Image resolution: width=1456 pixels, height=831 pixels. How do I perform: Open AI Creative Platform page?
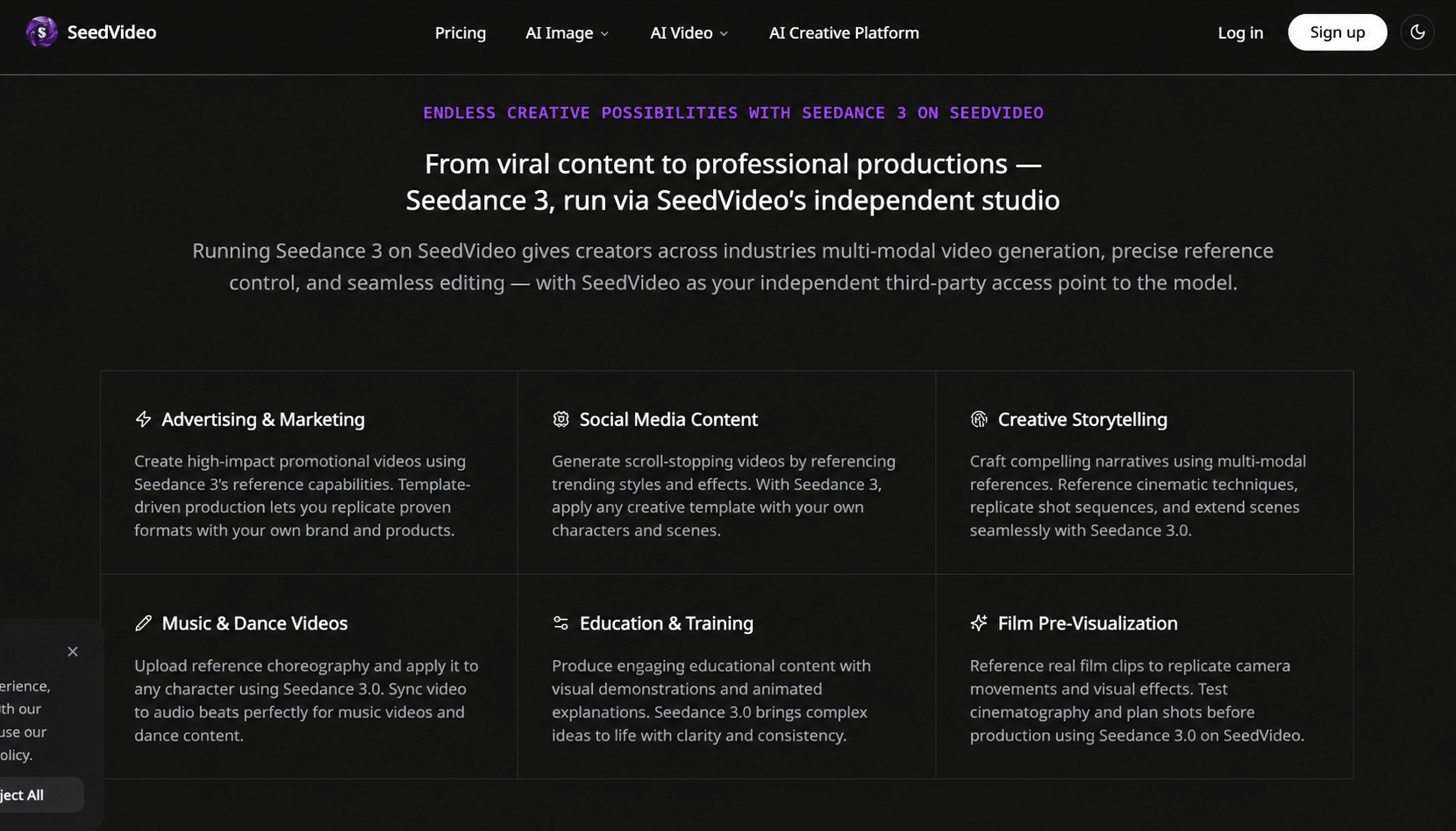coord(844,32)
